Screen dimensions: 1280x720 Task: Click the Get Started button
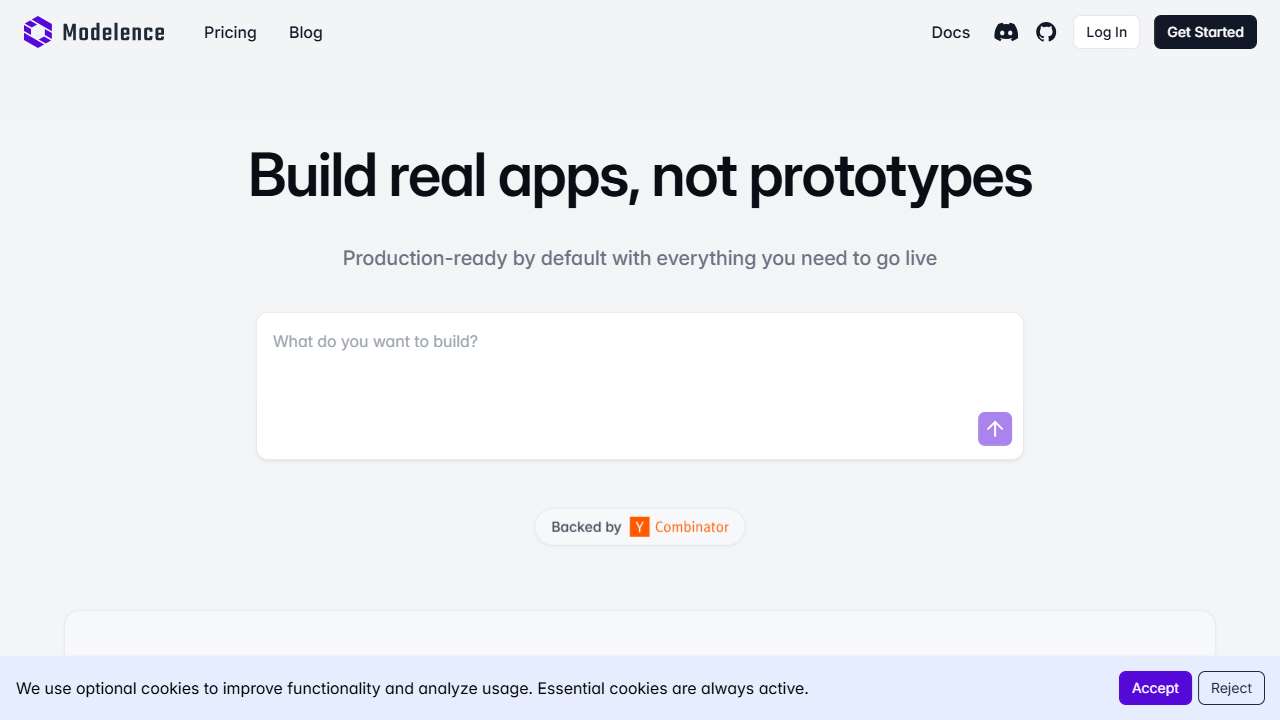[x=1204, y=32]
